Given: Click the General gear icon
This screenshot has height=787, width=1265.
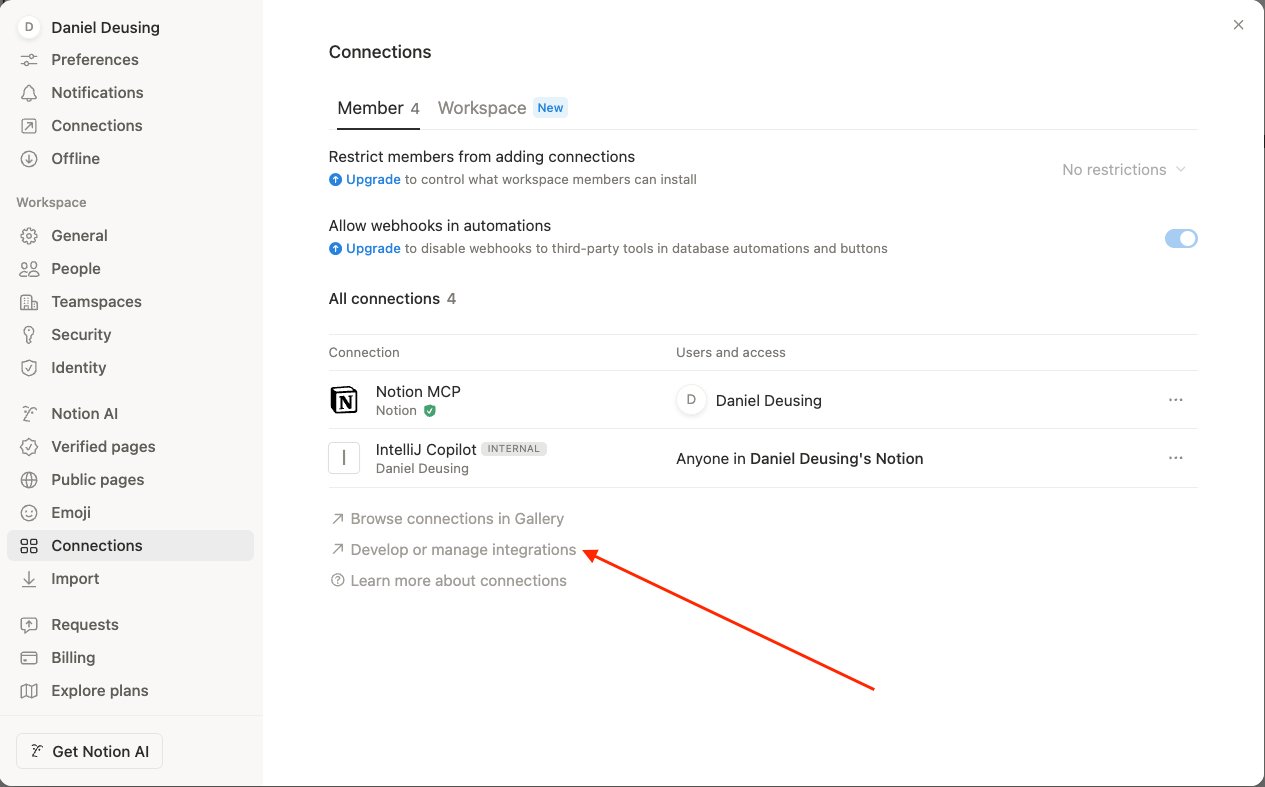Looking at the screenshot, I should pos(29,236).
